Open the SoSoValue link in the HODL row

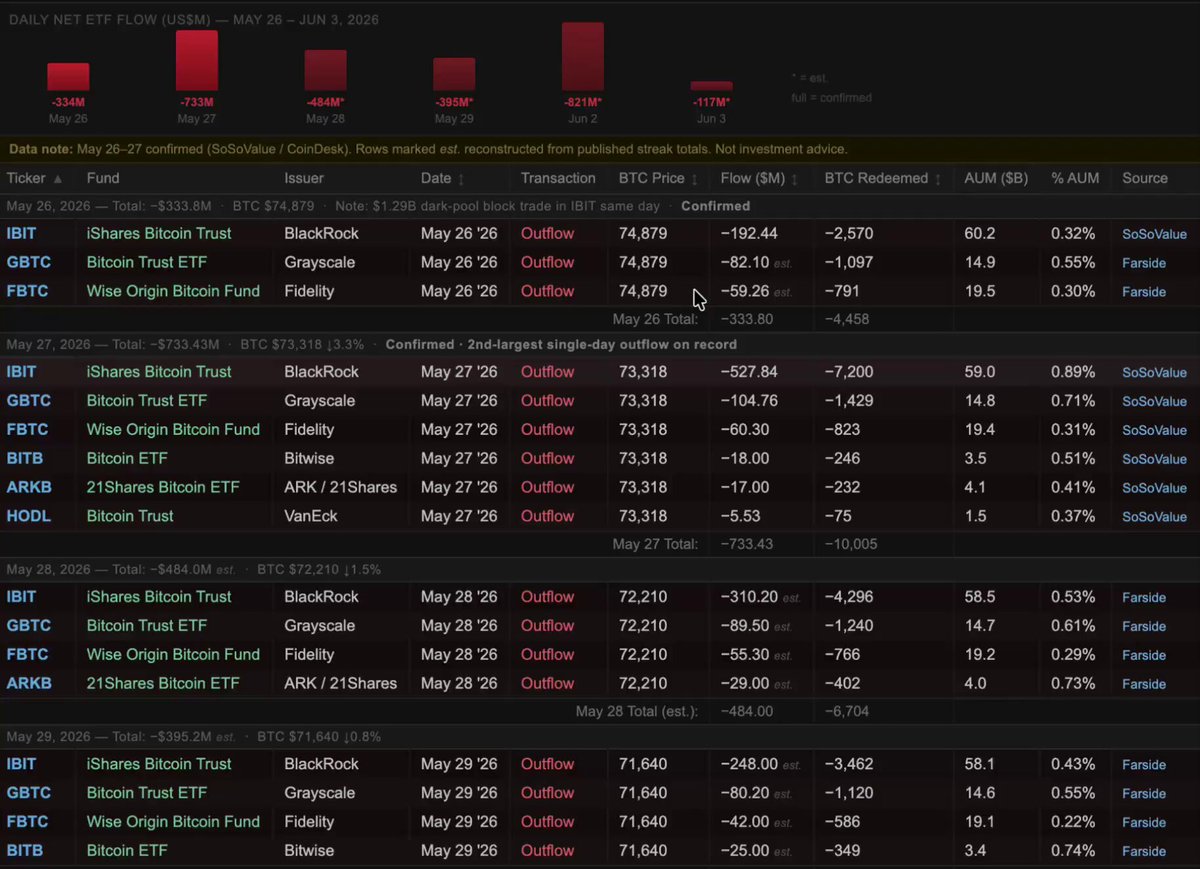(1154, 517)
